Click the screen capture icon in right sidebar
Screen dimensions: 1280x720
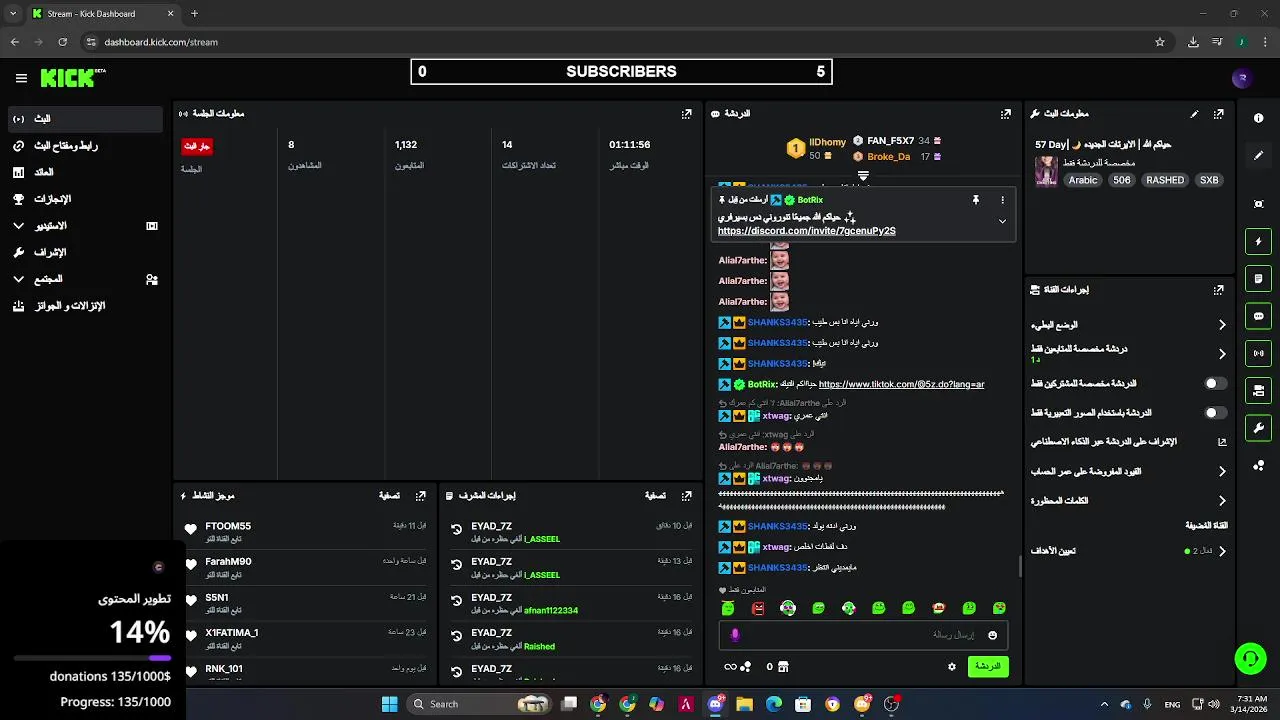1258,204
